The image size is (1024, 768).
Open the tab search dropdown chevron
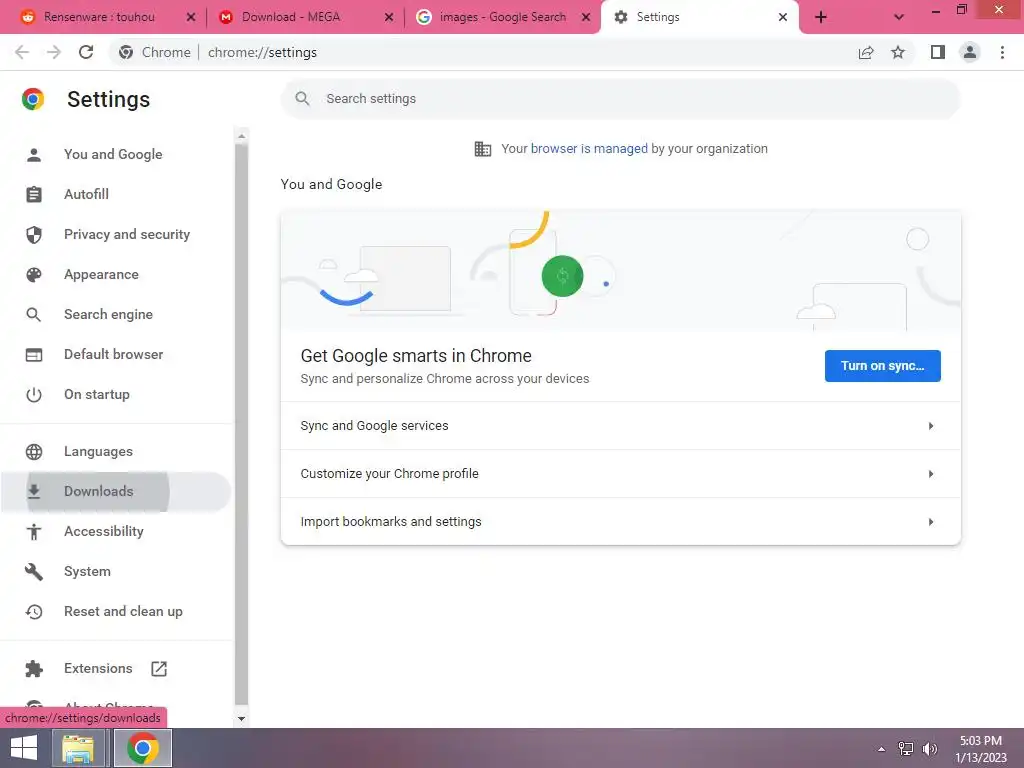[899, 17]
